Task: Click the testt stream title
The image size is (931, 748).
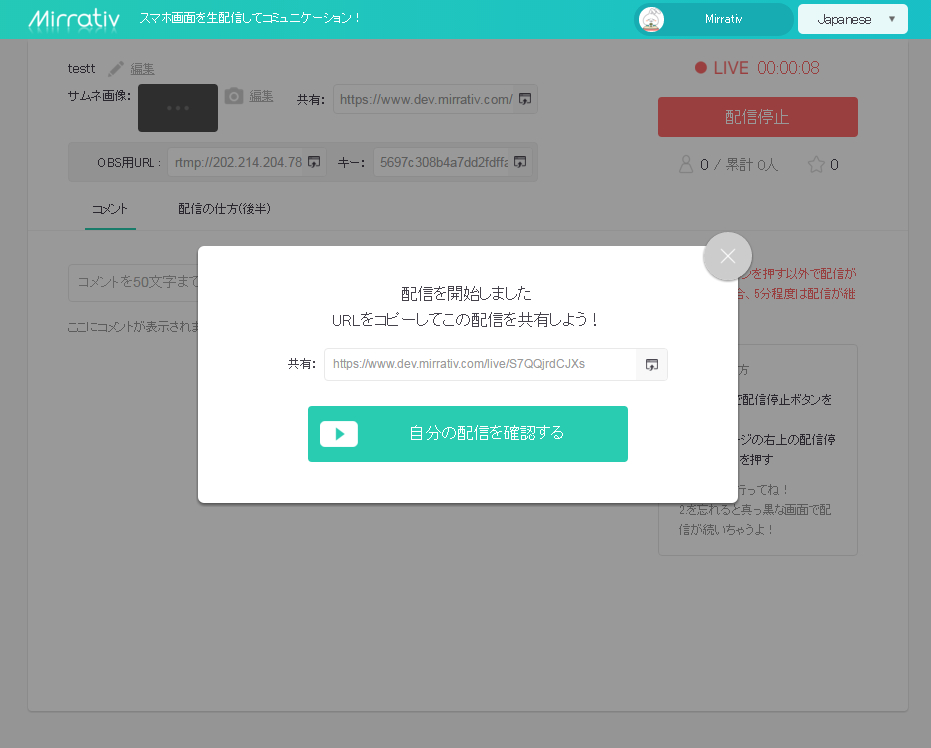Action: (81, 69)
